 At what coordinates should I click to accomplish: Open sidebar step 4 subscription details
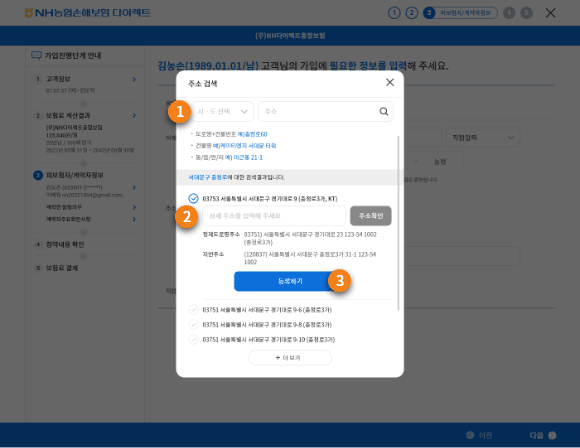(x=65, y=245)
